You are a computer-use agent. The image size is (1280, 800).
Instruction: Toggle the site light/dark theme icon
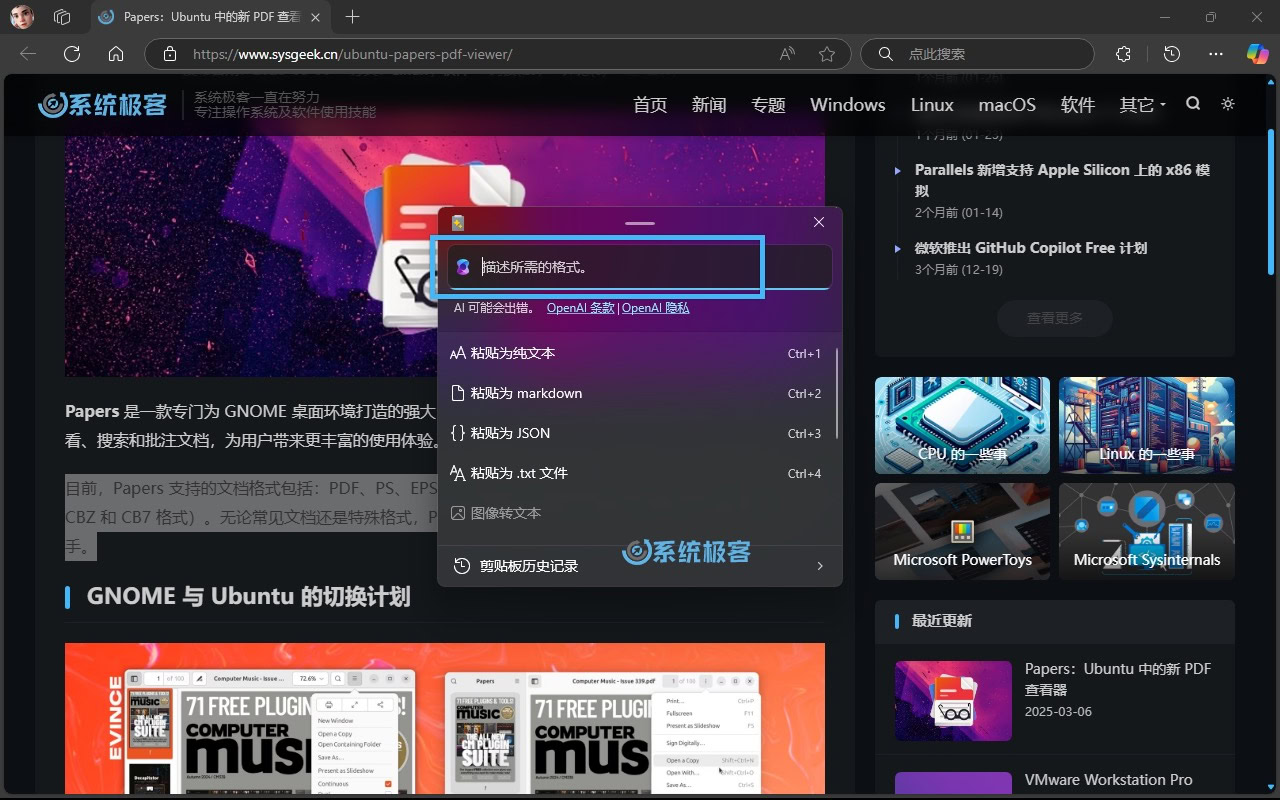coord(1228,104)
